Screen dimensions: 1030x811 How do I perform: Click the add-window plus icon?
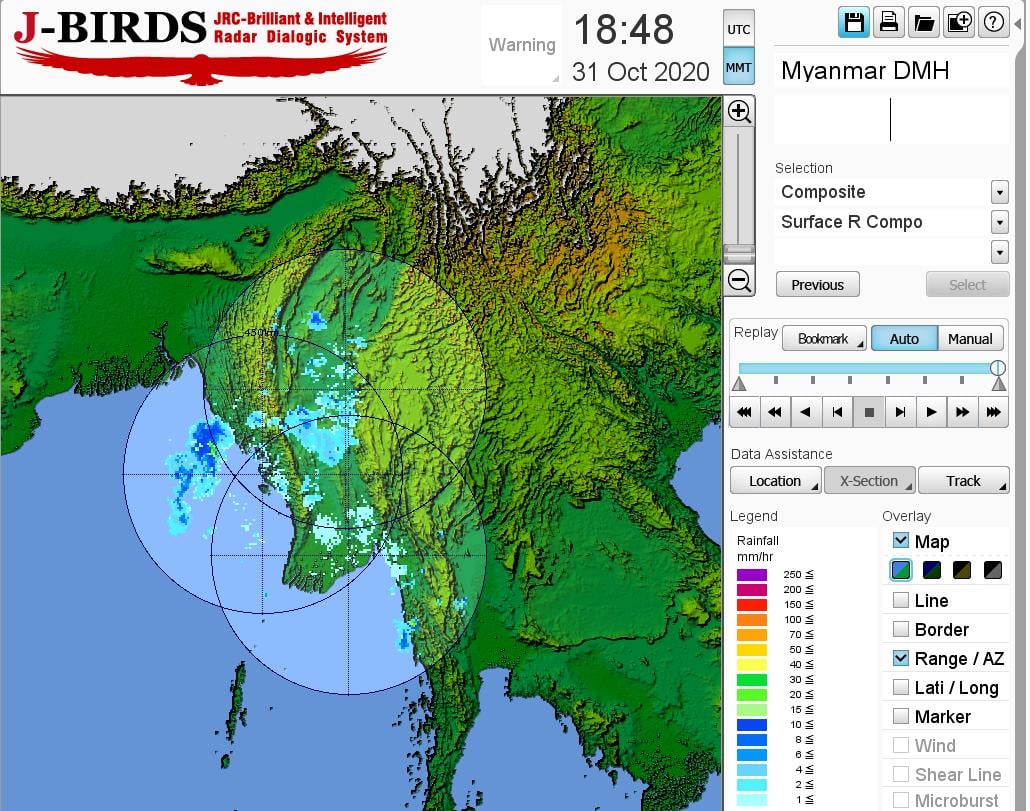pos(958,23)
